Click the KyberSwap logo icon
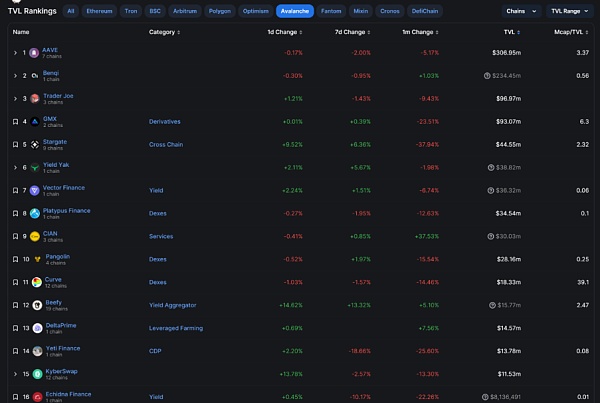Viewport: 600px width, 403px height. point(36,374)
